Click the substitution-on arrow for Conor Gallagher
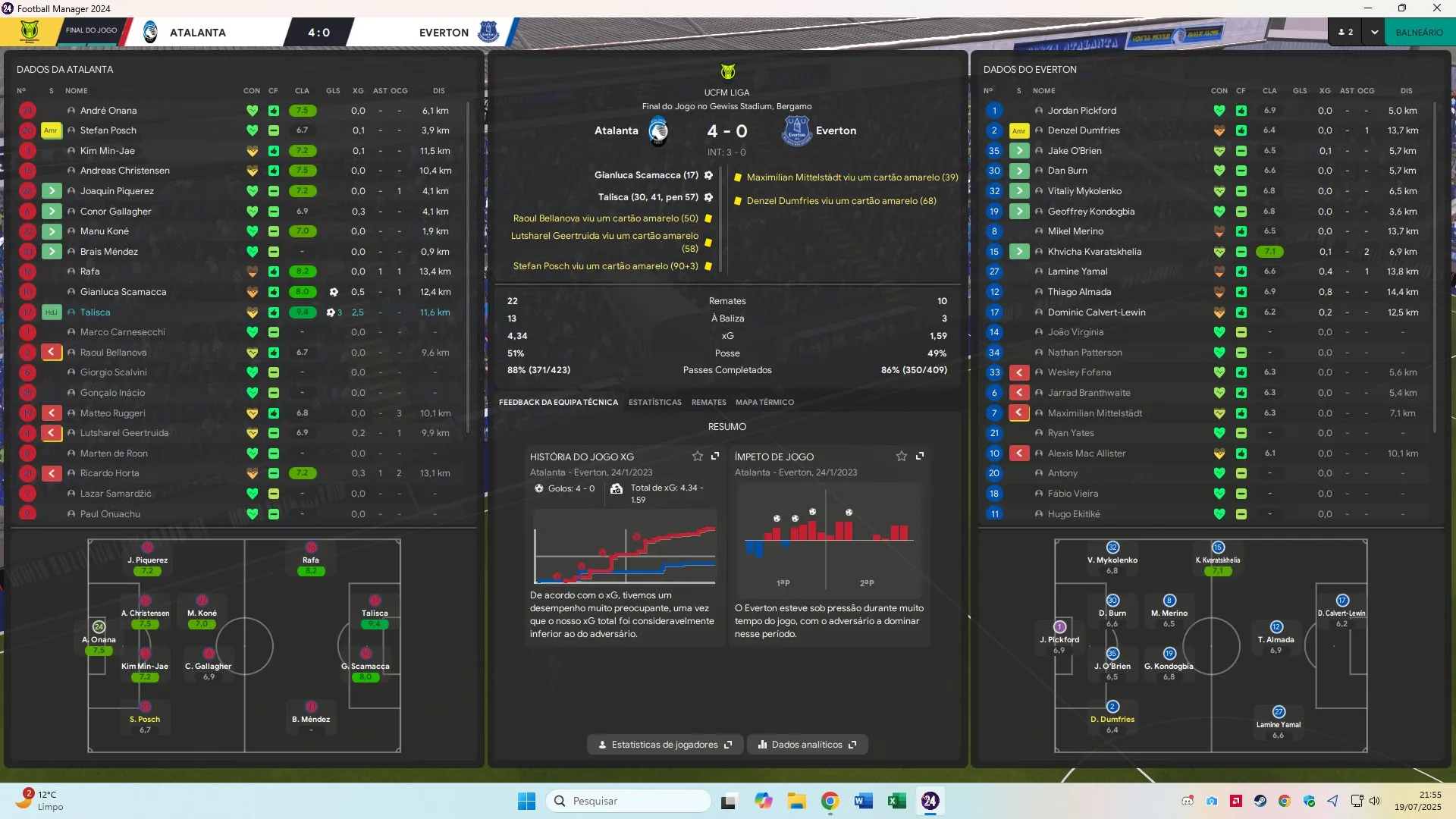 pos(52,212)
